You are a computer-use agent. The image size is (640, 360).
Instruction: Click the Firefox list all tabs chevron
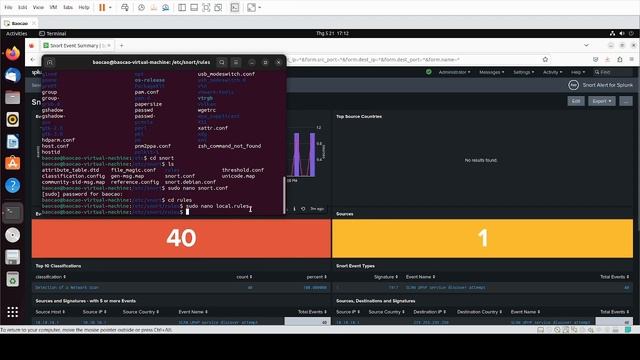tap(586, 46)
